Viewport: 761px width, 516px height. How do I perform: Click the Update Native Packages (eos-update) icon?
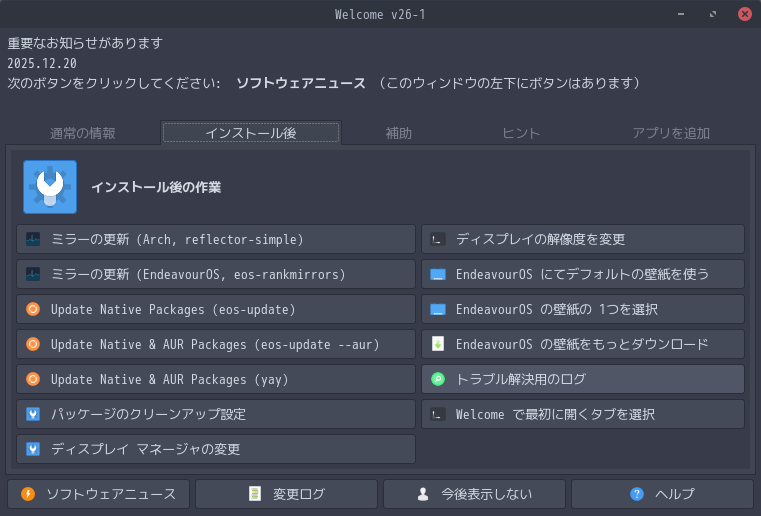(33, 310)
